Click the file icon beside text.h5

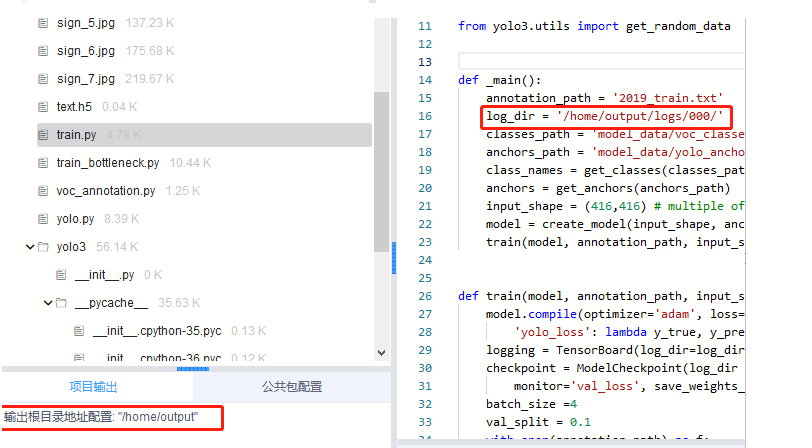tap(43, 107)
